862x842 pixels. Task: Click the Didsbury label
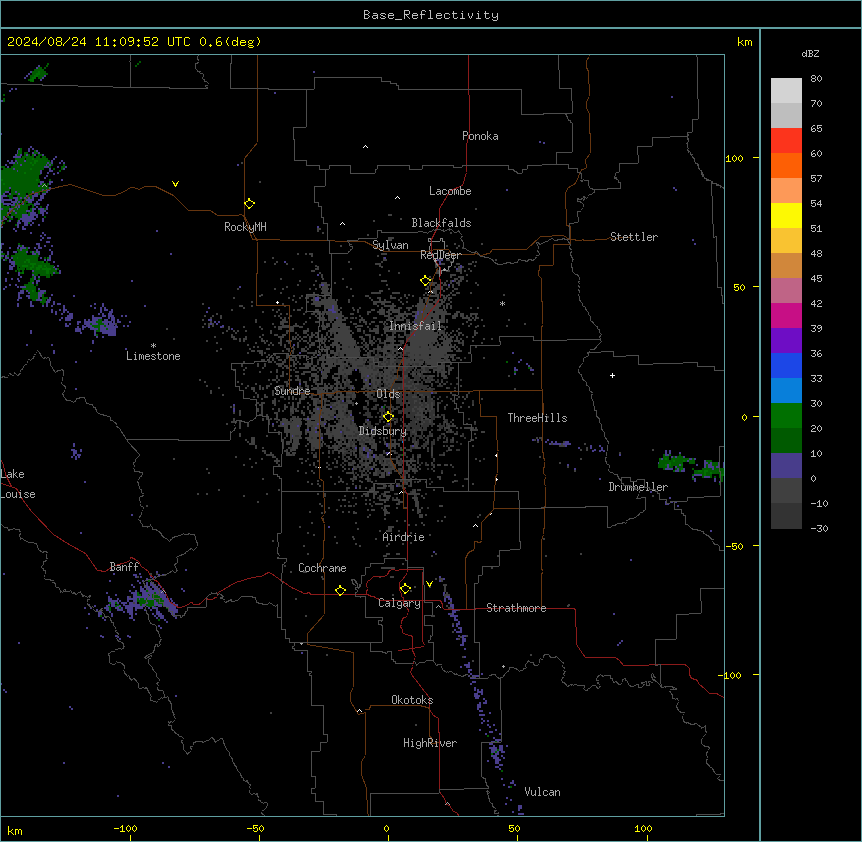383,431
